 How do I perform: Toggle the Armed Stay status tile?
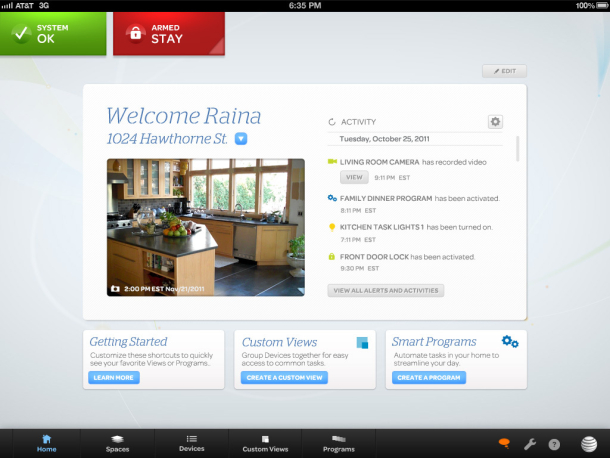169,34
